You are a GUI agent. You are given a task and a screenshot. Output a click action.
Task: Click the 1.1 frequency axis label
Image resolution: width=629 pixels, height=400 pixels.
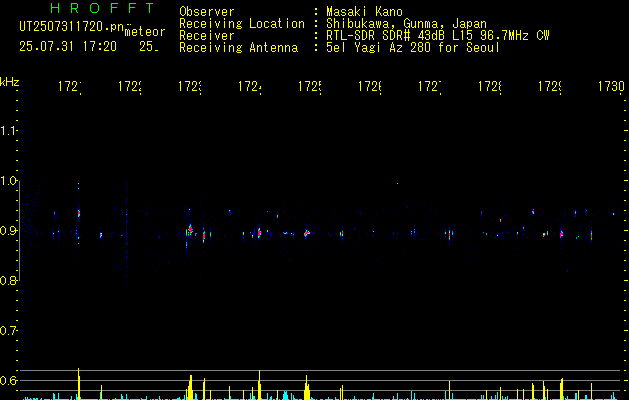click(8, 131)
